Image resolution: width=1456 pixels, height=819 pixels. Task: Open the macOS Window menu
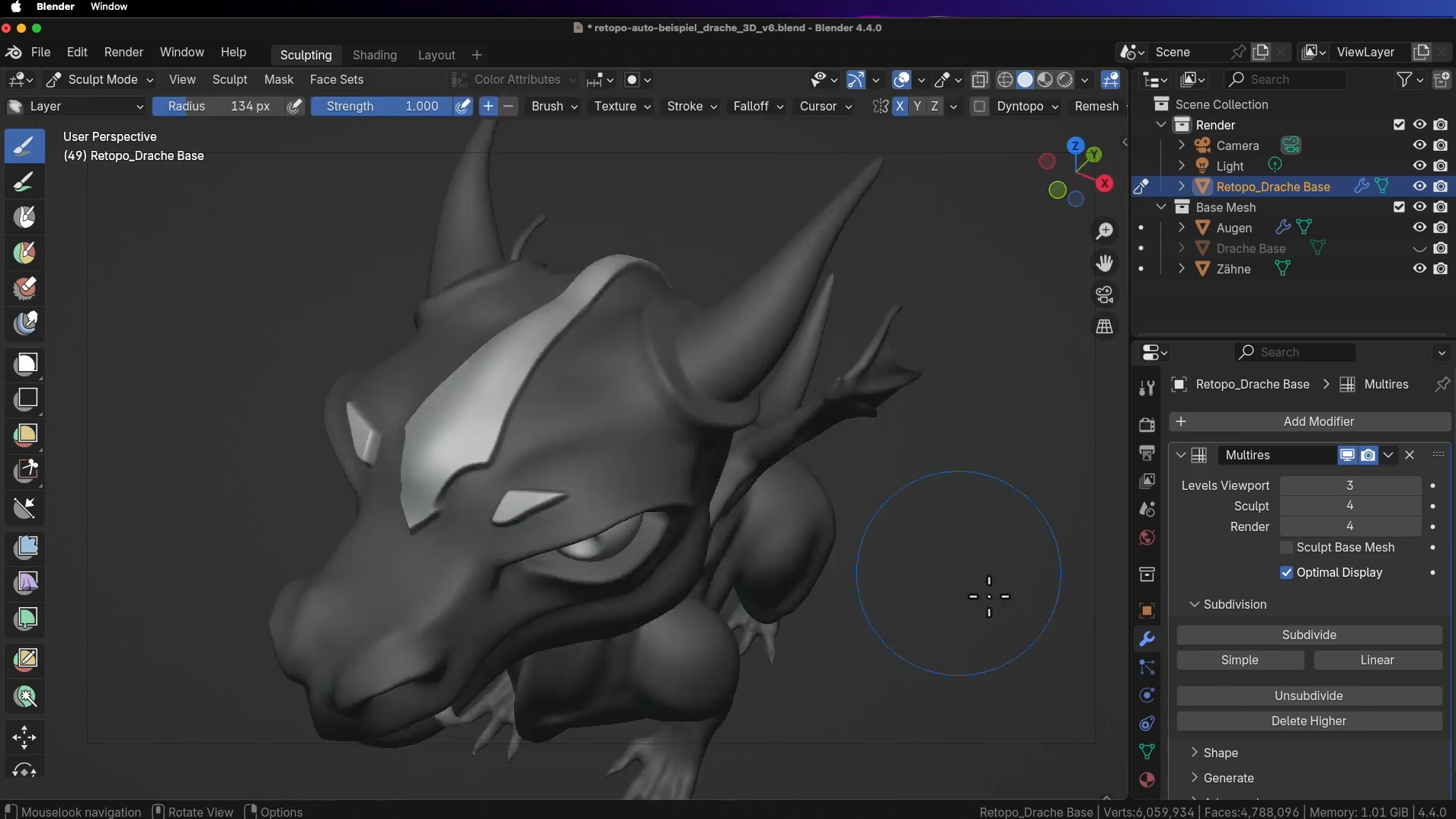click(x=109, y=7)
